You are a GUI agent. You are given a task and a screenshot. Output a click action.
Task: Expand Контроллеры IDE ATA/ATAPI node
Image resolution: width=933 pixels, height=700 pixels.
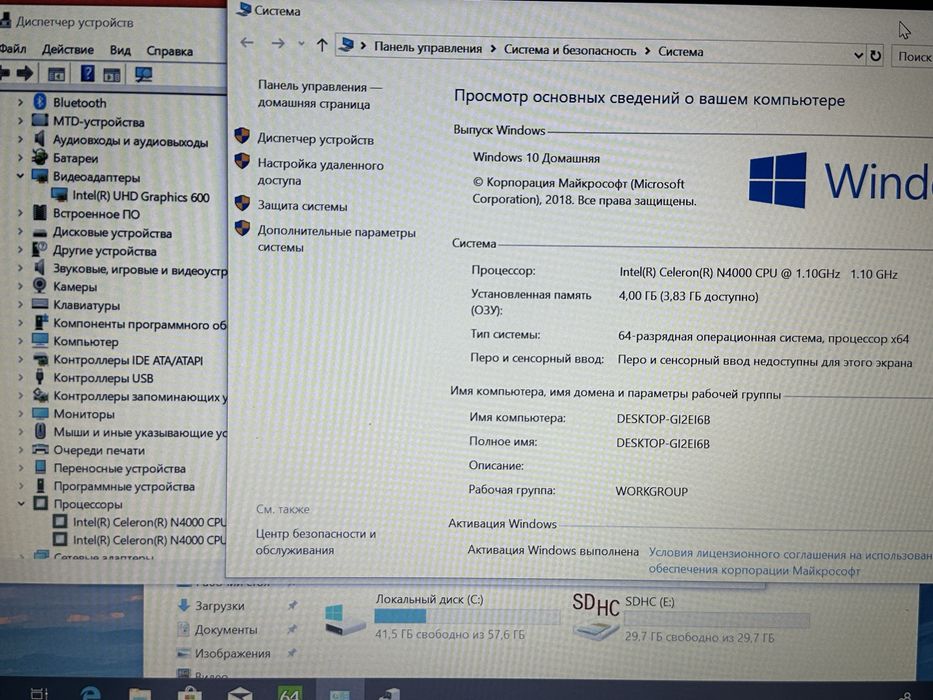pos(20,359)
